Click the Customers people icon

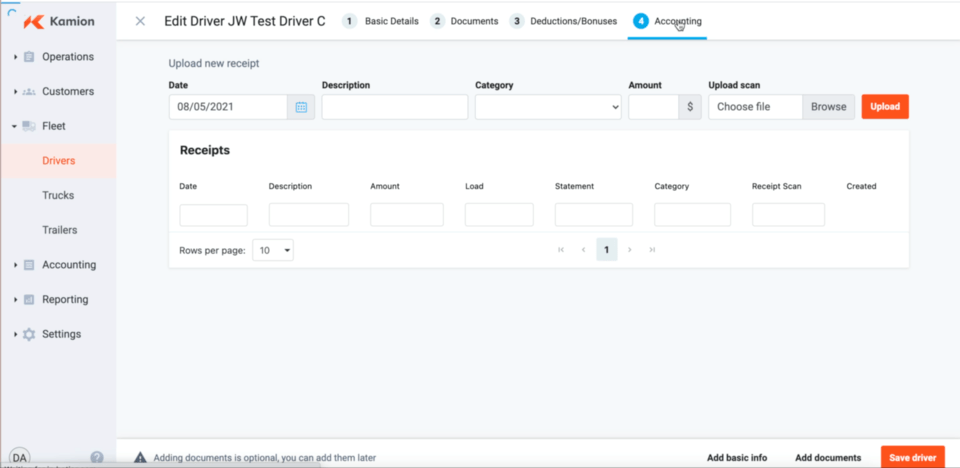coord(29,91)
